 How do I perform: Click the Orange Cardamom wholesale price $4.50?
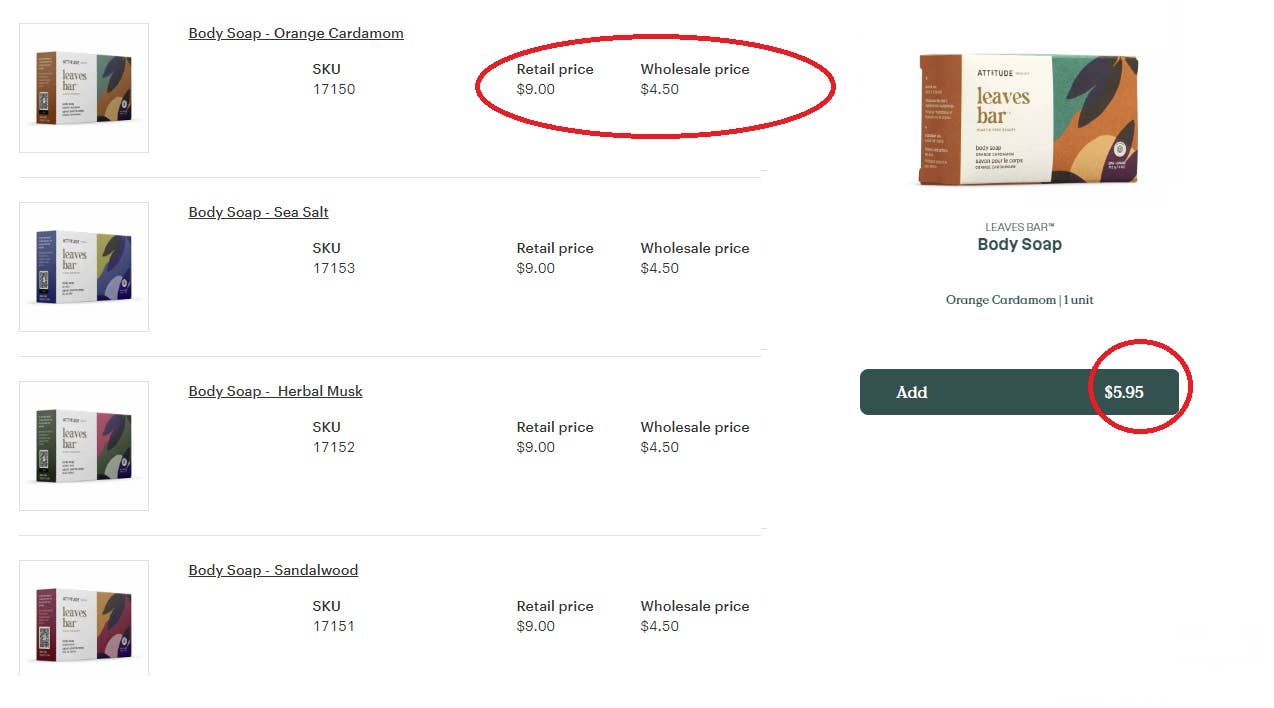(x=660, y=89)
